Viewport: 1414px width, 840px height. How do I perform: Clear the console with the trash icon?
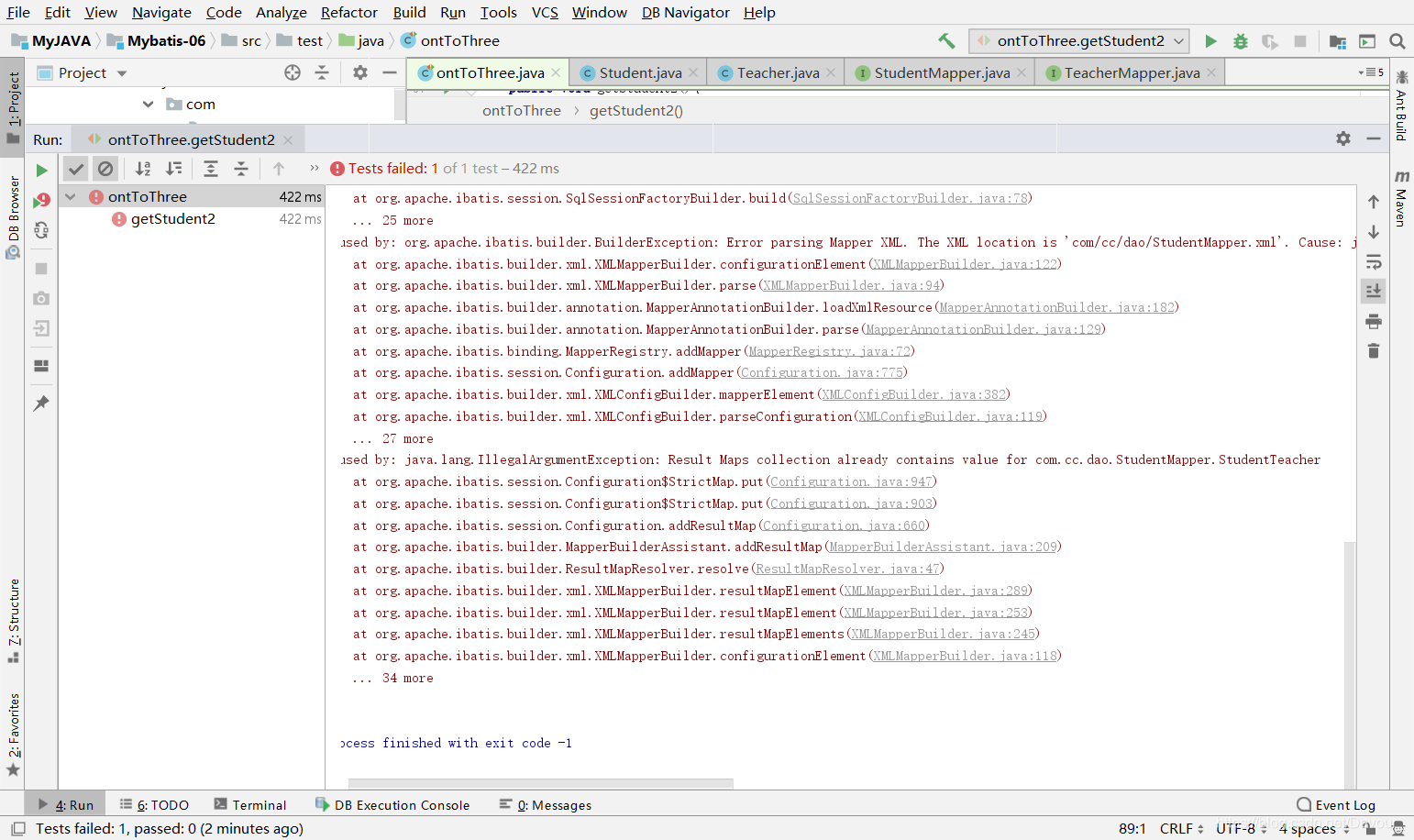pyautogui.click(x=1374, y=351)
